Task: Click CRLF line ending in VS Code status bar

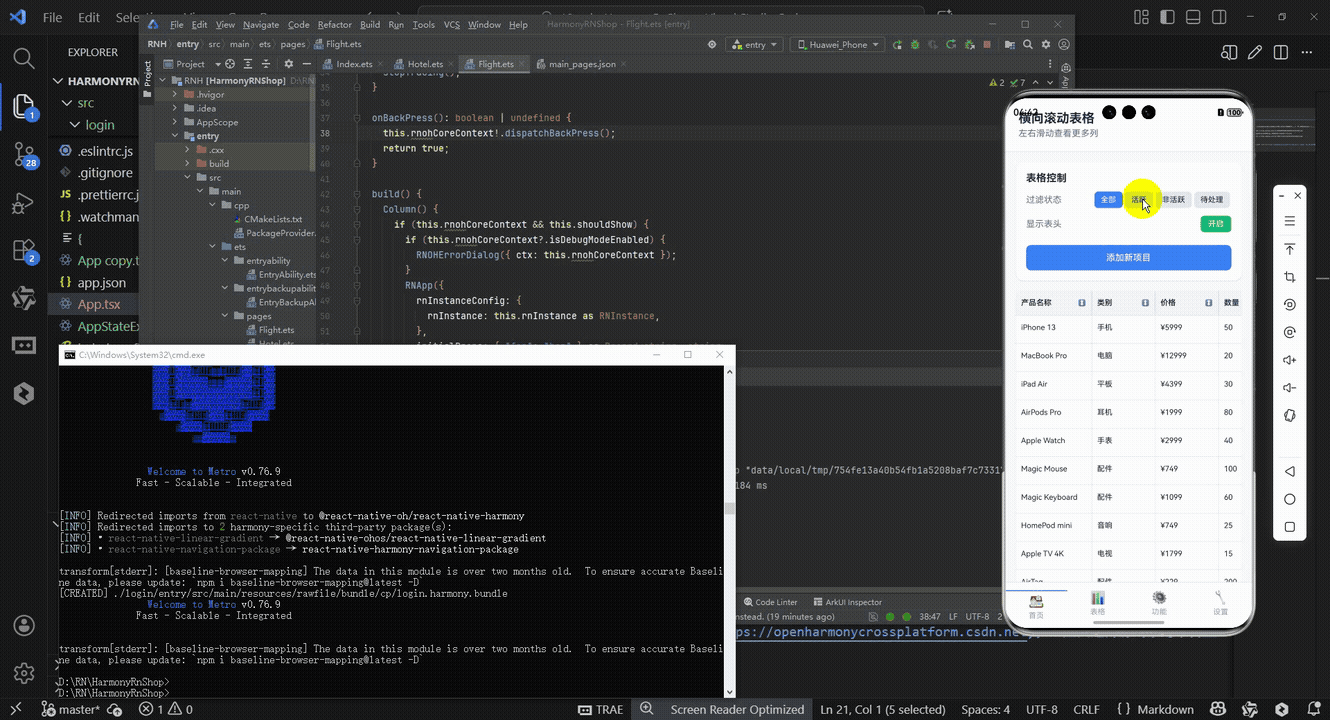Action: click(1086, 709)
